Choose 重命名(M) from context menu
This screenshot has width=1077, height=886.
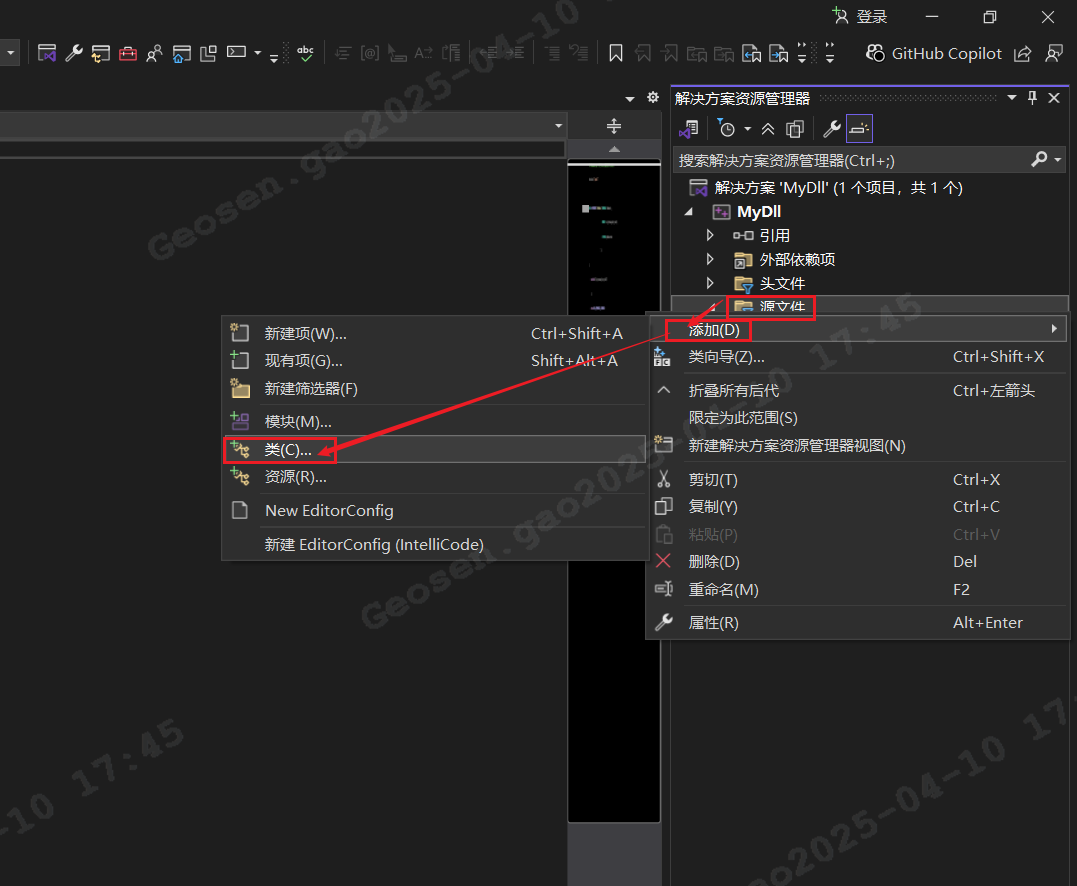click(x=858, y=589)
